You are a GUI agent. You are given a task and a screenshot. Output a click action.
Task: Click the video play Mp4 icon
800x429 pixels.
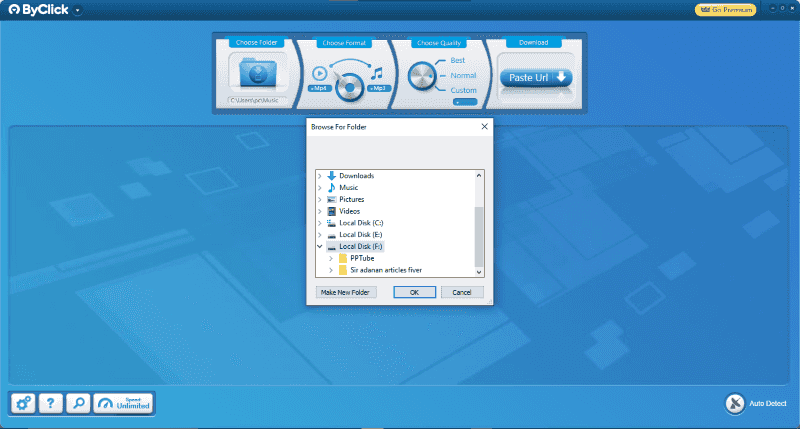click(320, 73)
